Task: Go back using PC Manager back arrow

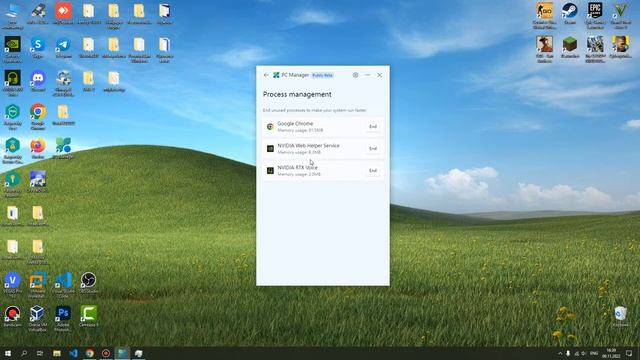Action: (x=266, y=75)
